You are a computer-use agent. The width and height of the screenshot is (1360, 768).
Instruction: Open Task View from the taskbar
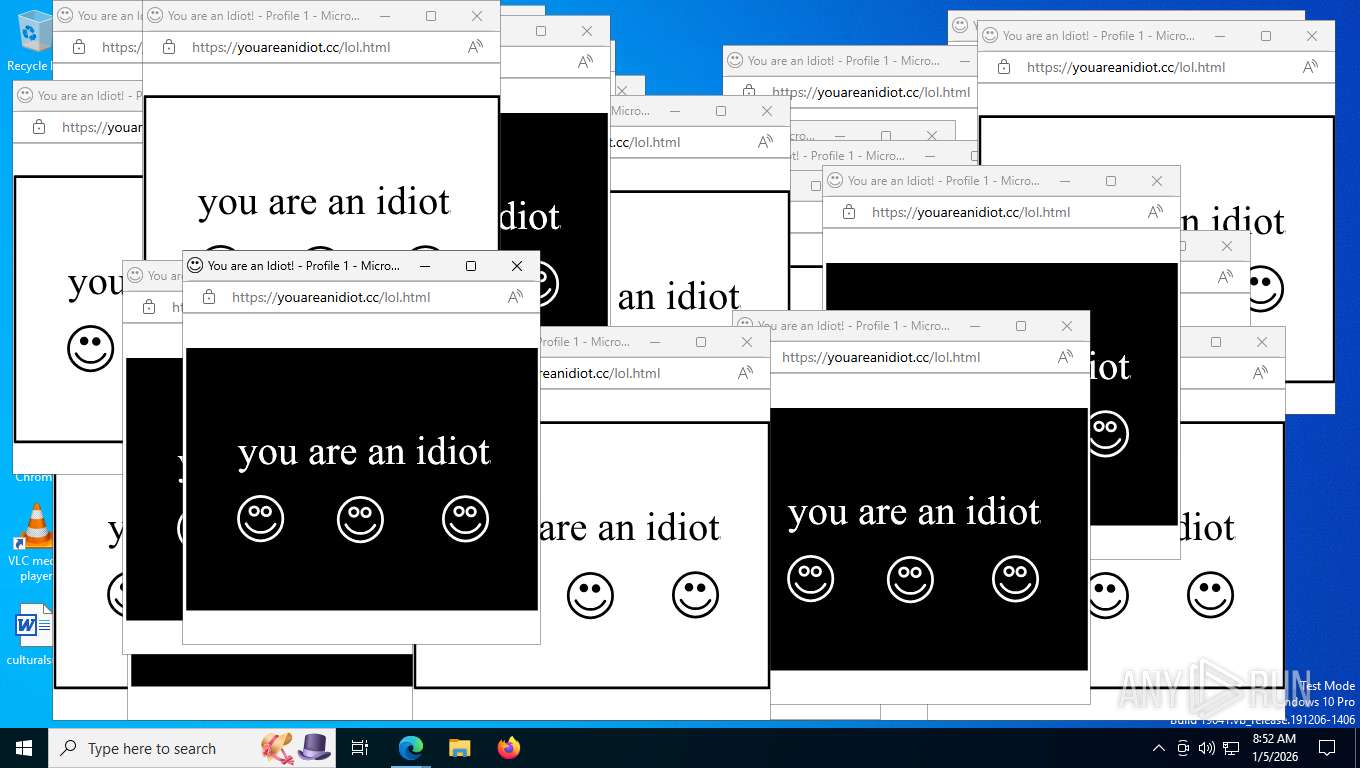(x=360, y=748)
